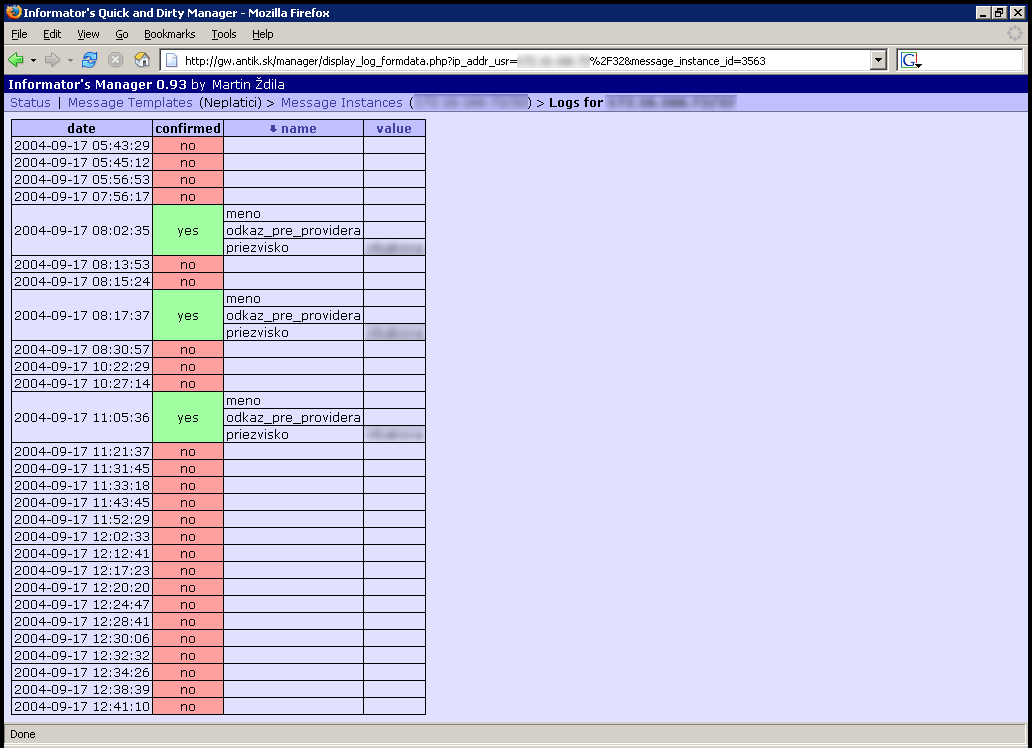
Task: Click the address bar URL field
Action: coord(520,61)
